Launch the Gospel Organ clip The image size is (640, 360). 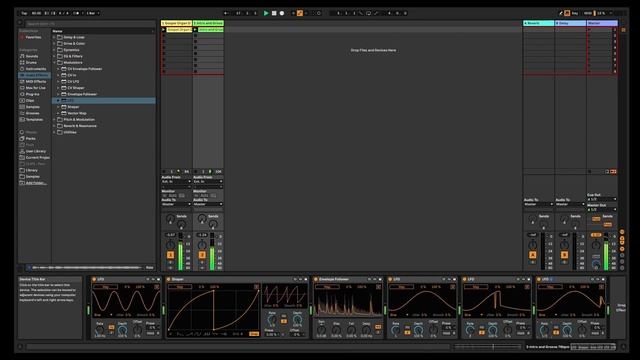[163, 30]
